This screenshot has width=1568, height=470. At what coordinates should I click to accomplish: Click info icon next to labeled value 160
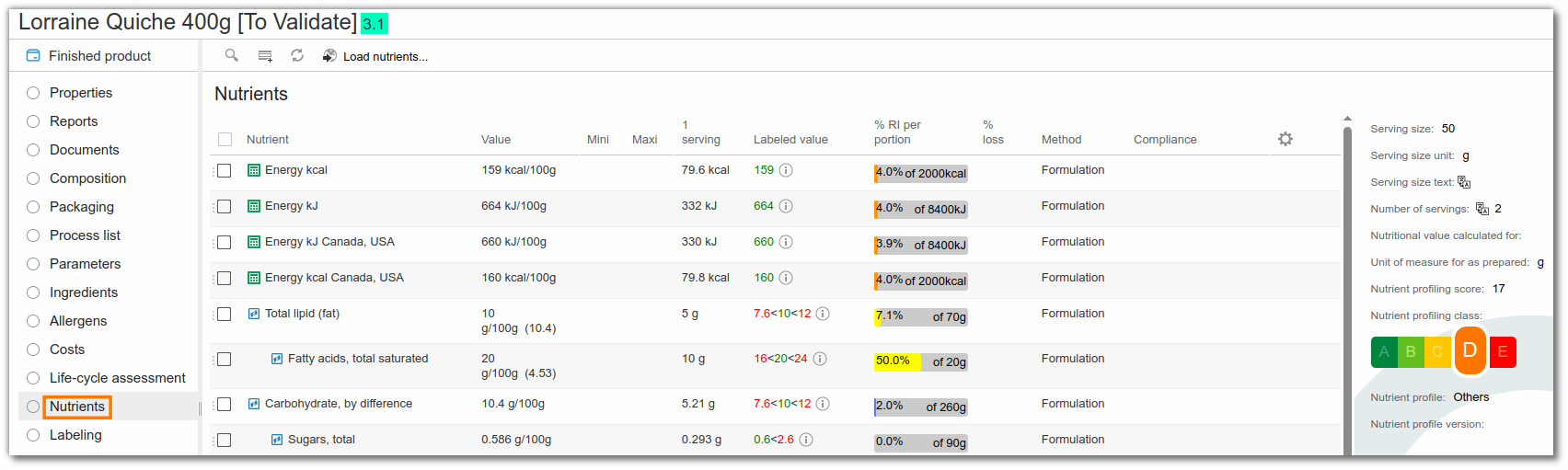coord(786,278)
